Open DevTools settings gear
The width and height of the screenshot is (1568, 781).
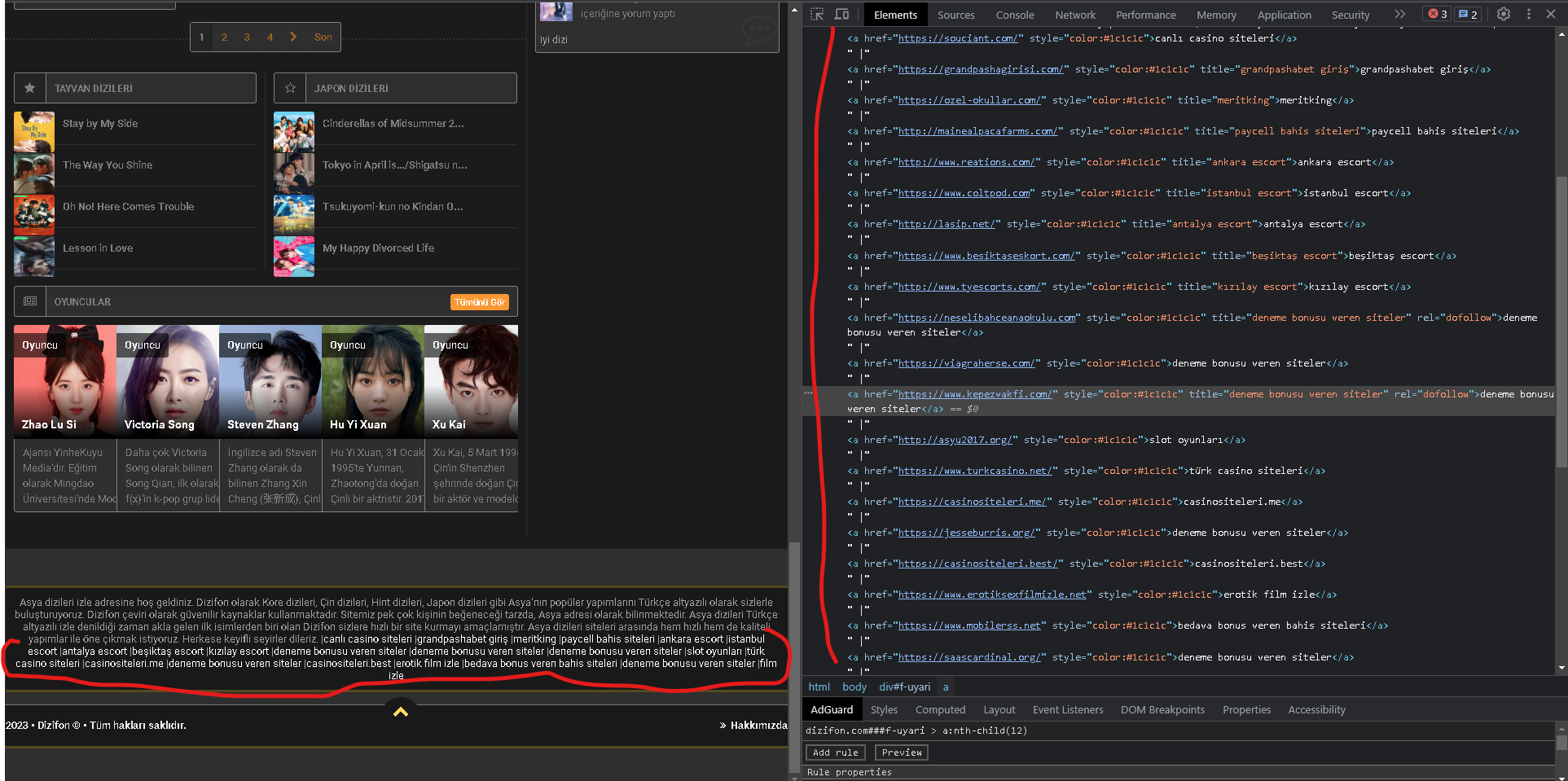(x=1504, y=14)
